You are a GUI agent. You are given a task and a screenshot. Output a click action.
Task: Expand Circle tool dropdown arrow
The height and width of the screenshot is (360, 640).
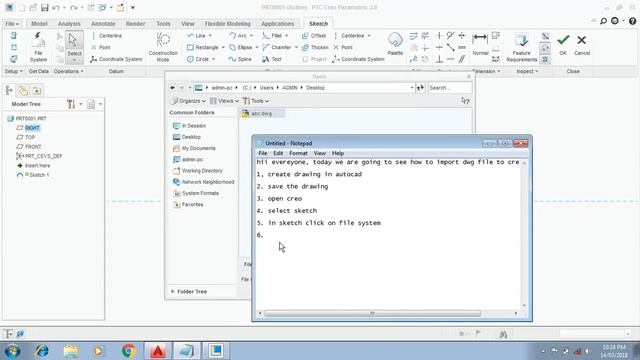(213, 60)
